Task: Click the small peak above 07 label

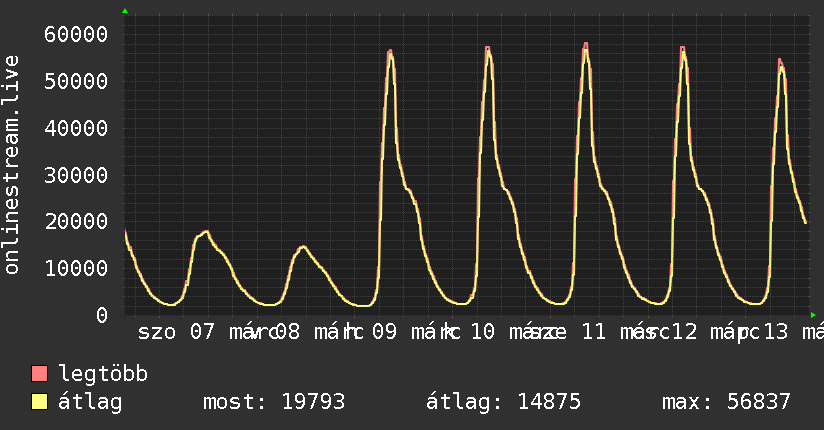Action: click(206, 231)
